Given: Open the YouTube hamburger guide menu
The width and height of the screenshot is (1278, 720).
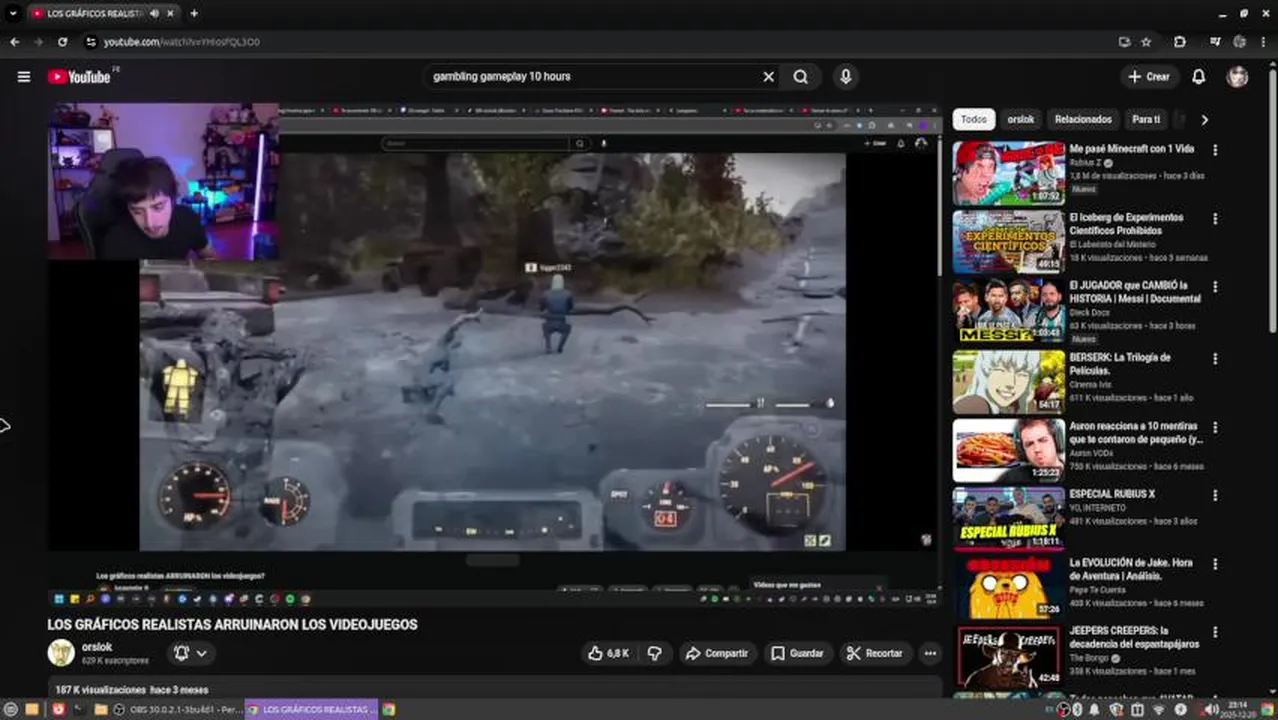Looking at the screenshot, I should pyautogui.click(x=24, y=77).
